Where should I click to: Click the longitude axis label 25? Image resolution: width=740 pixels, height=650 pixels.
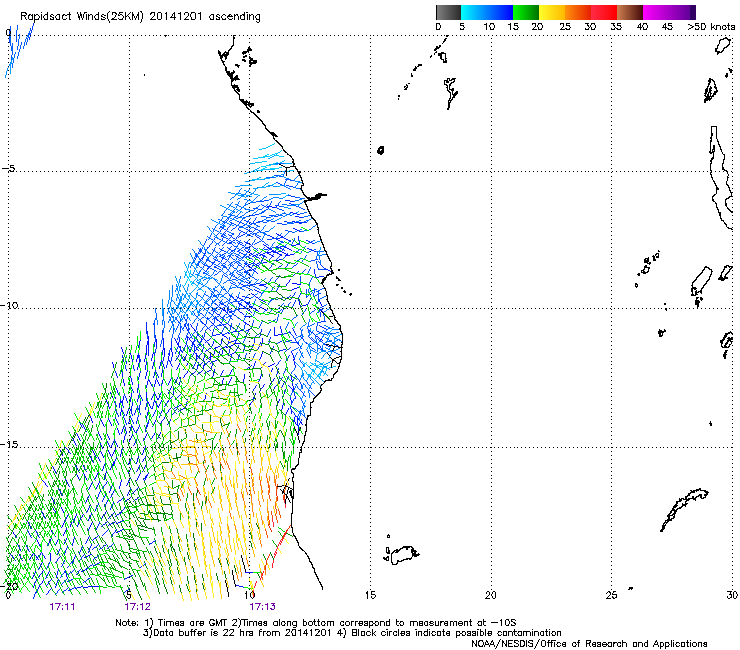(x=611, y=595)
